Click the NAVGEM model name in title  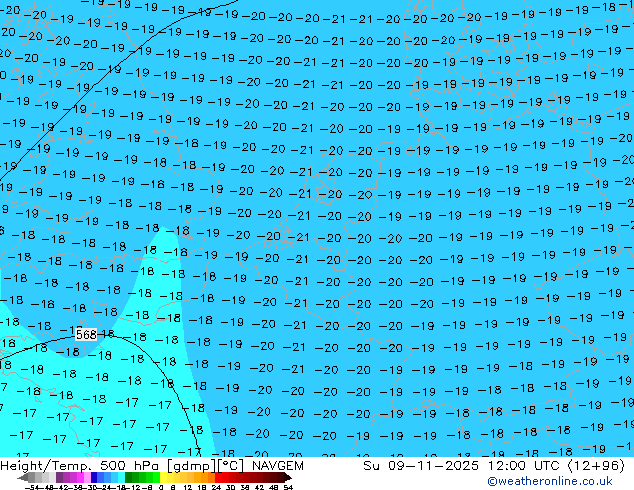pyautogui.click(x=278, y=466)
